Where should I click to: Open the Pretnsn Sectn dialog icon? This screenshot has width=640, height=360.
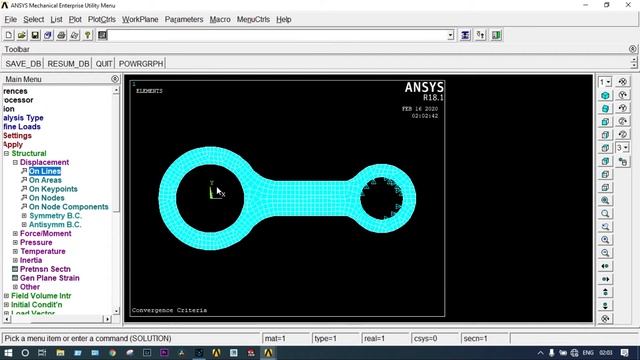[15, 269]
